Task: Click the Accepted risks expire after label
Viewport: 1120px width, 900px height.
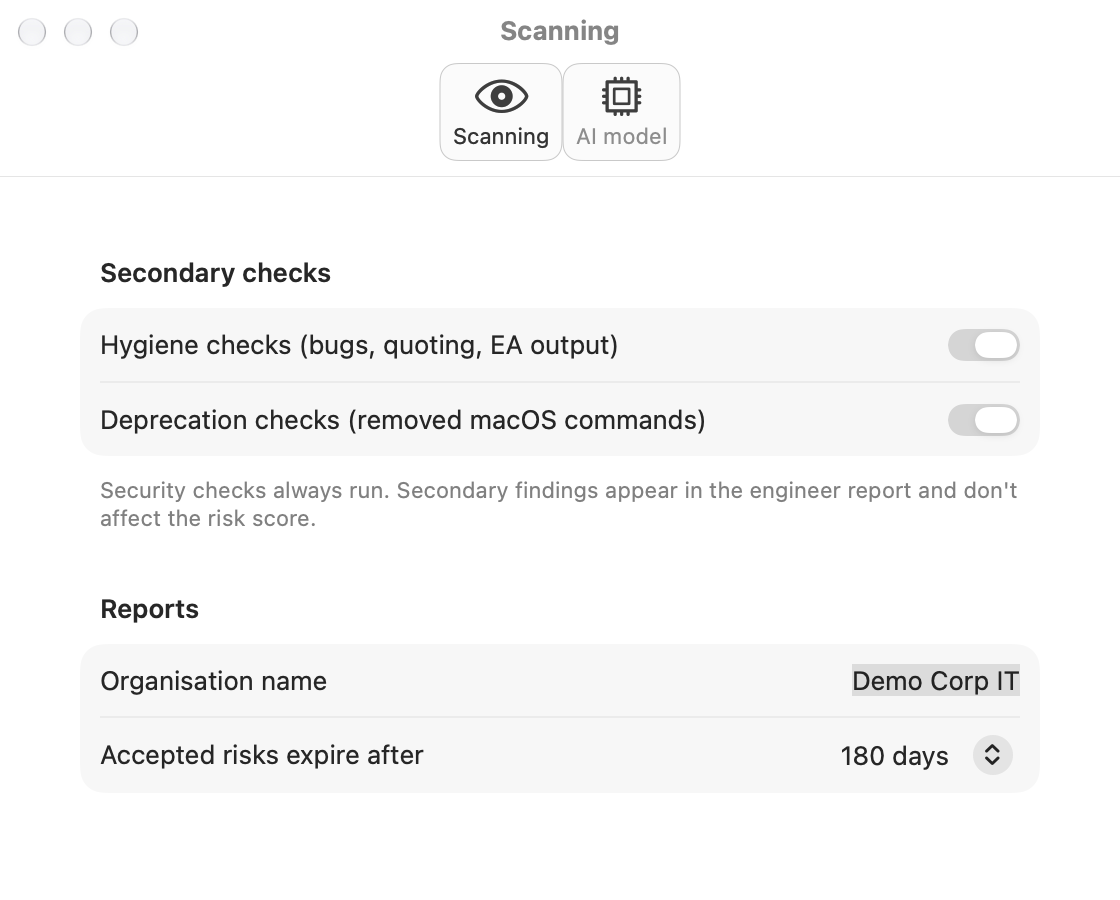Action: tap(261, 755)
